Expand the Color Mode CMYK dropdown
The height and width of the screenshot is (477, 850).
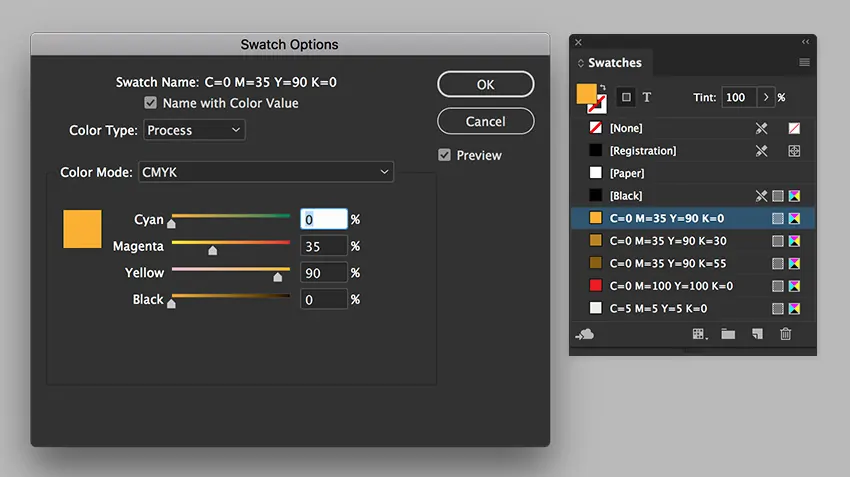pyautogui.click(x=266, y=173)
